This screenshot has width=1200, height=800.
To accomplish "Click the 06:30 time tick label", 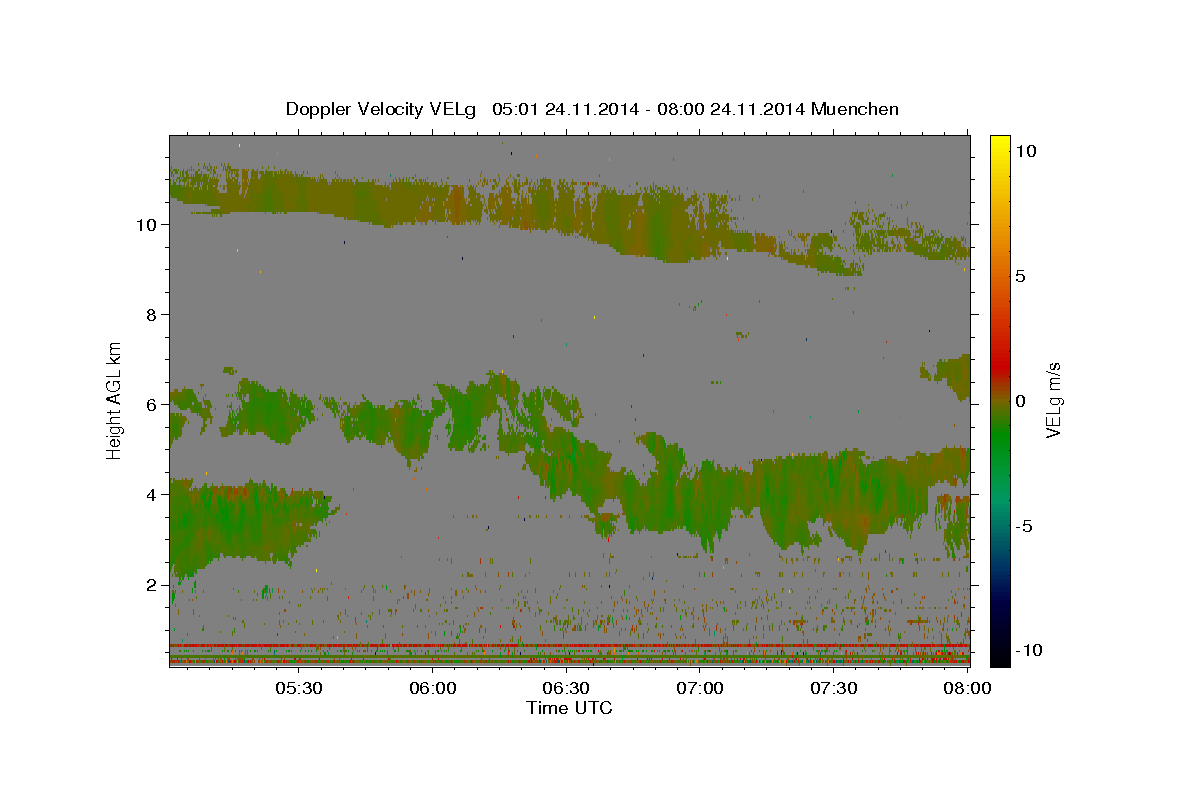I will pyautogui.click(x=566, y=689).
